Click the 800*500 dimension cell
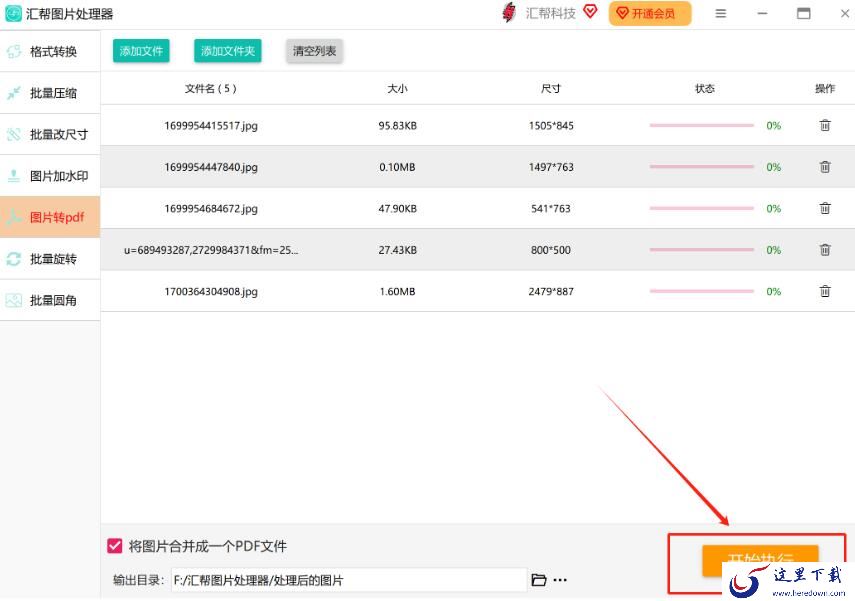The image size is (855, 601). [x=551, y=250]
